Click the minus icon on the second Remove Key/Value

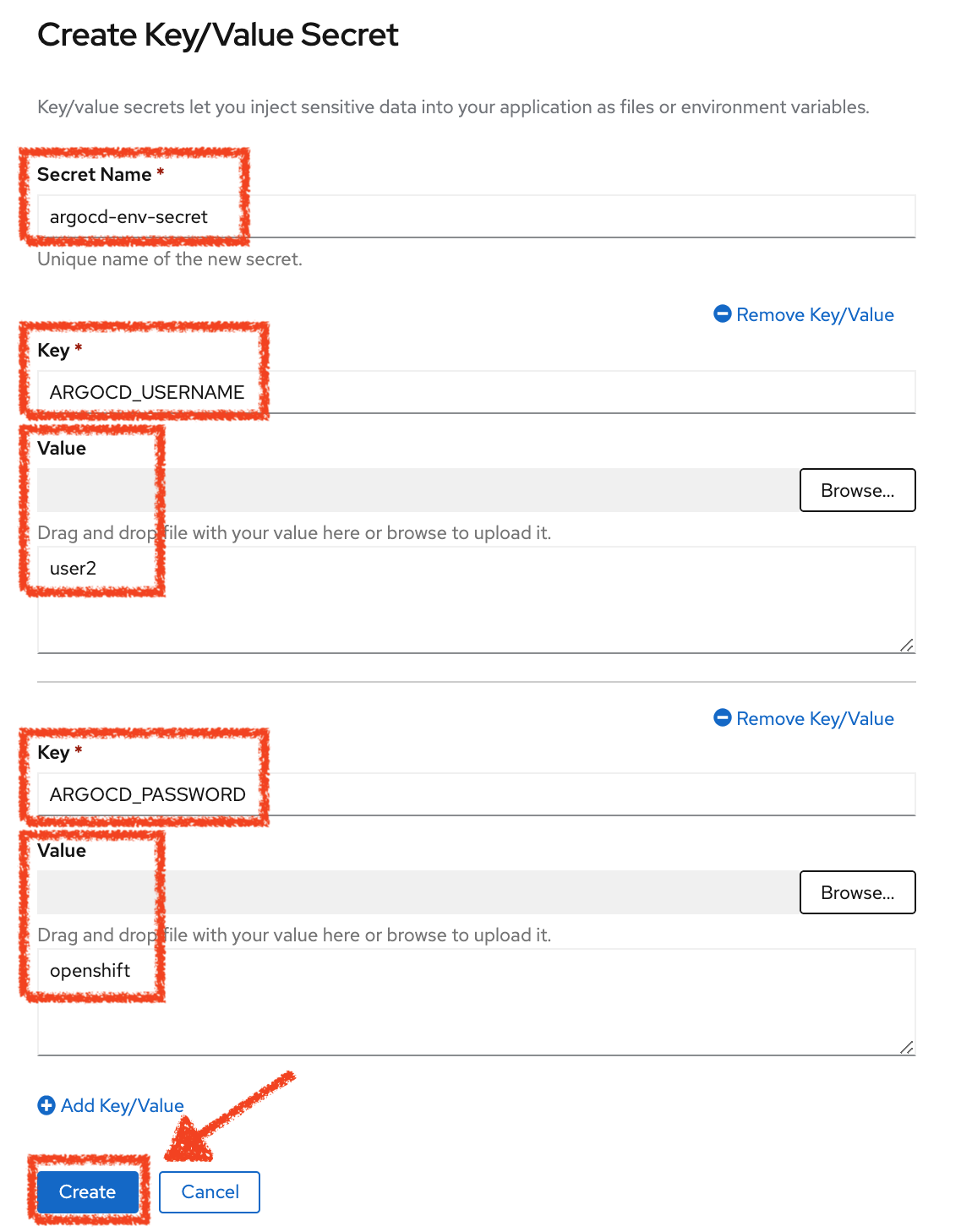click(723, 718)
